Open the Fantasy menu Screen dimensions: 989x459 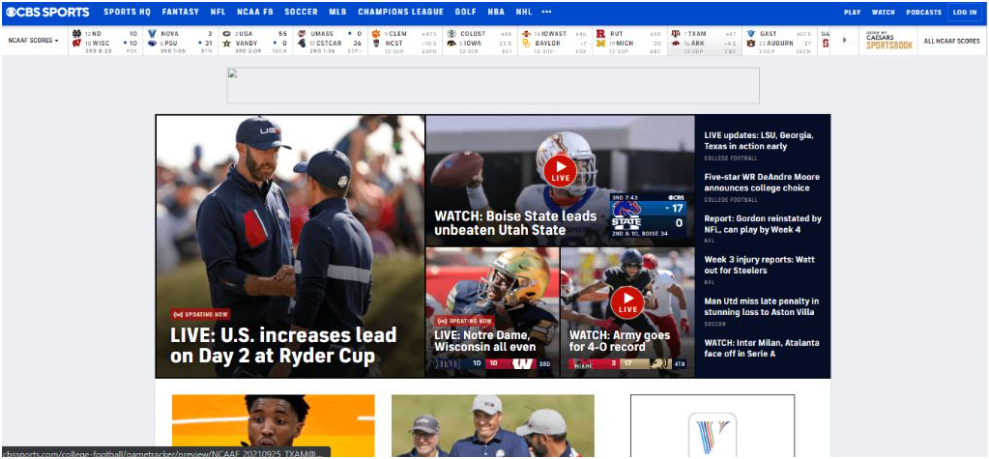(180, 12)
